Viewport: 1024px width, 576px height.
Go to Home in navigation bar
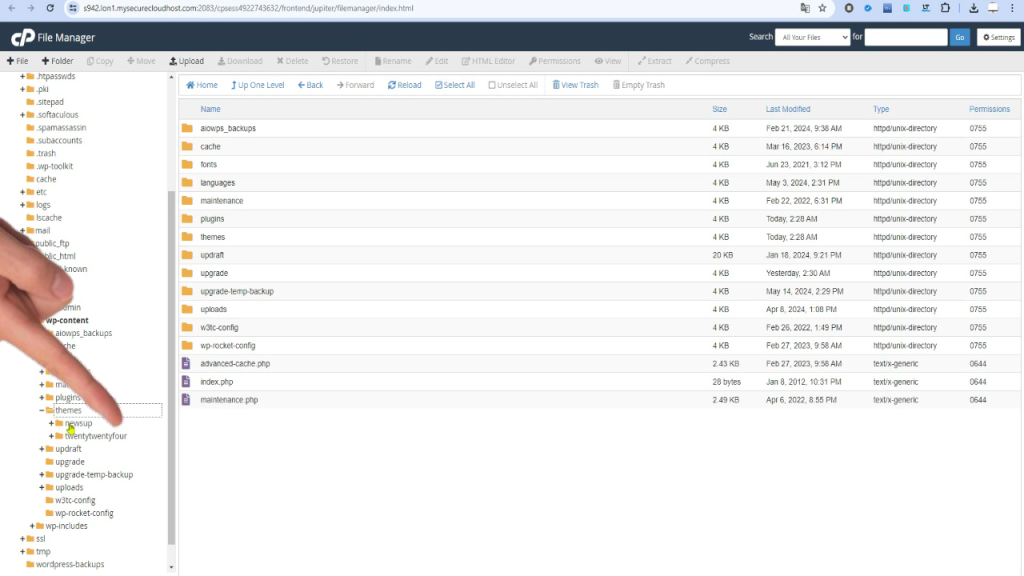point(201,85)
